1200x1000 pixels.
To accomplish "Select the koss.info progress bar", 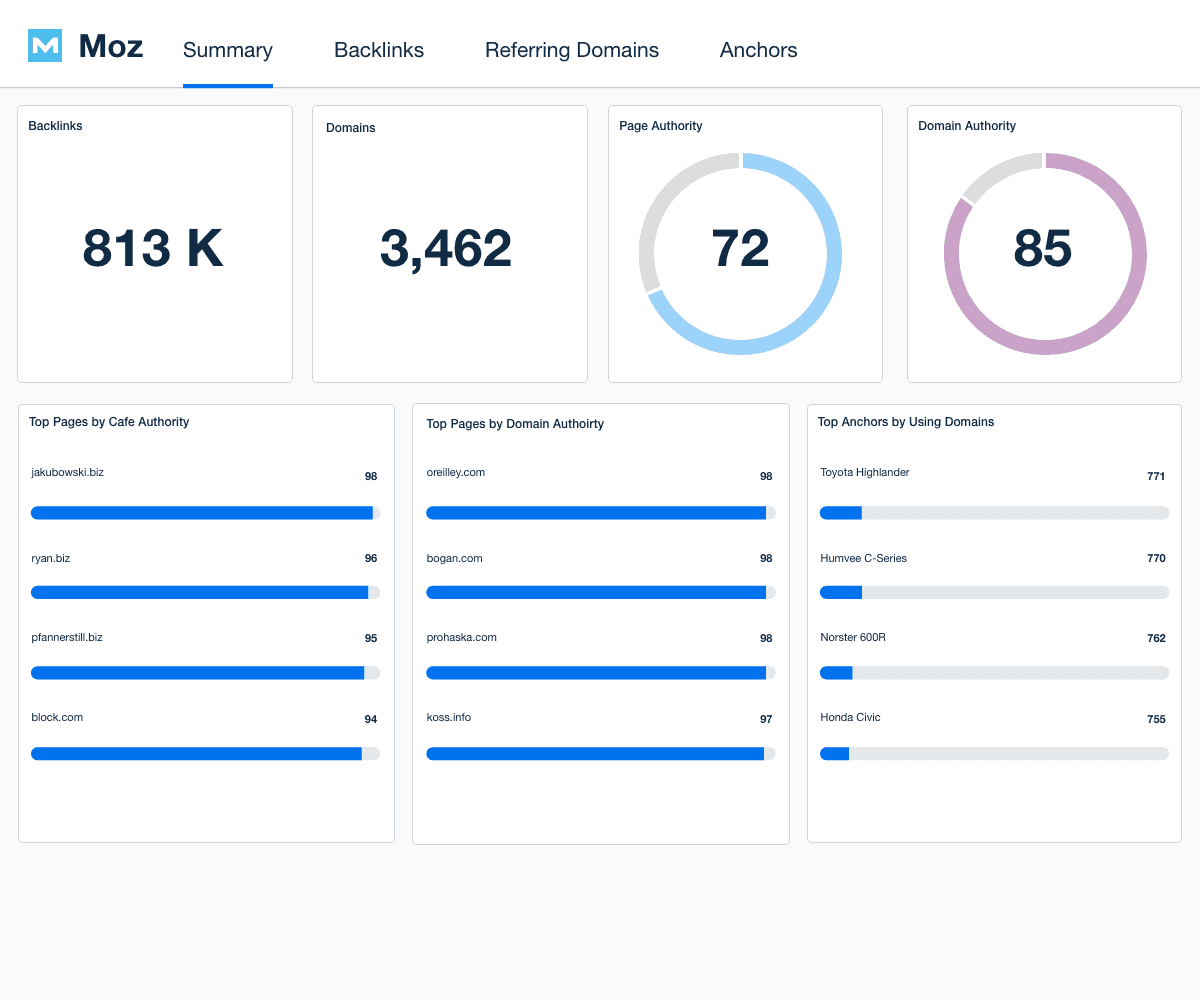I will click(600, 754).
